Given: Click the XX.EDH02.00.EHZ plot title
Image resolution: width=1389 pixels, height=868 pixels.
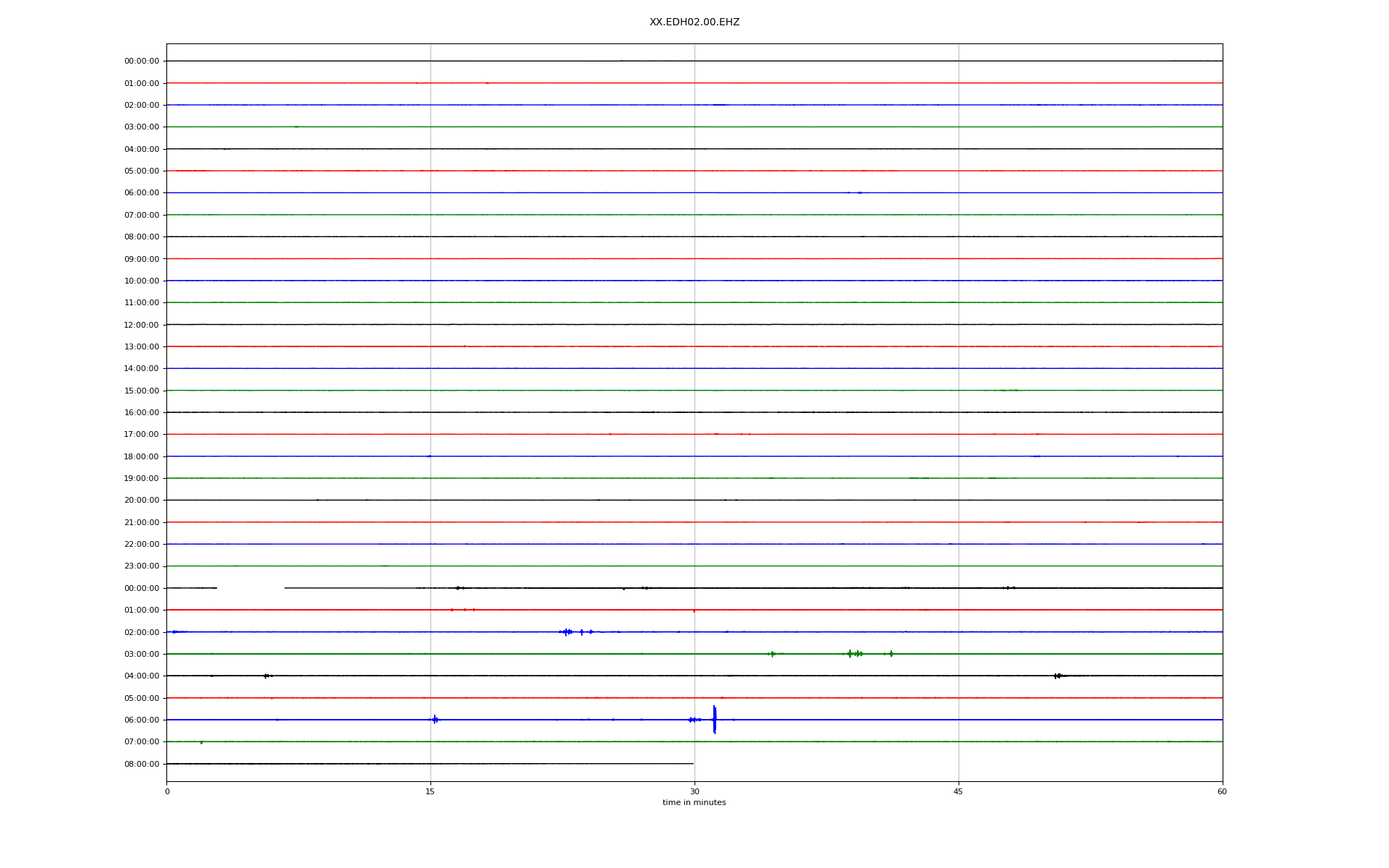Looking at the screenshot, I should click(x=694, y=22).
